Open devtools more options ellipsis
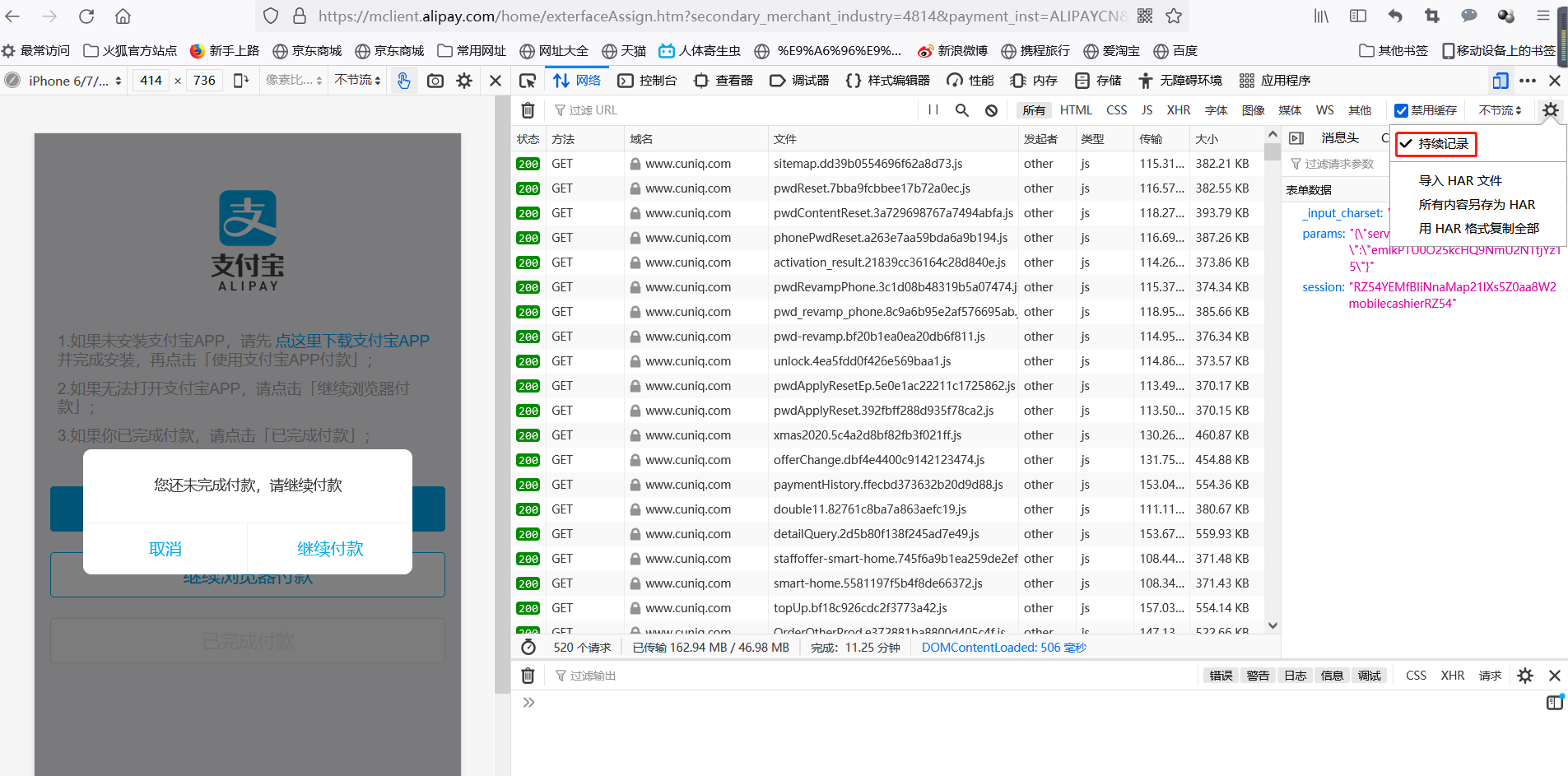Screen dimensions: 1568x776 pos(1528,80)
